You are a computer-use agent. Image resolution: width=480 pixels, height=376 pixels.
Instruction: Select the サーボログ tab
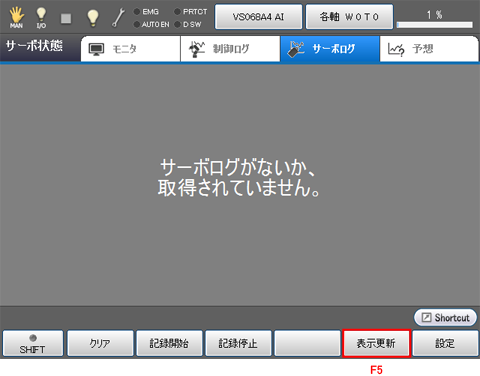[x=330, y=49]
